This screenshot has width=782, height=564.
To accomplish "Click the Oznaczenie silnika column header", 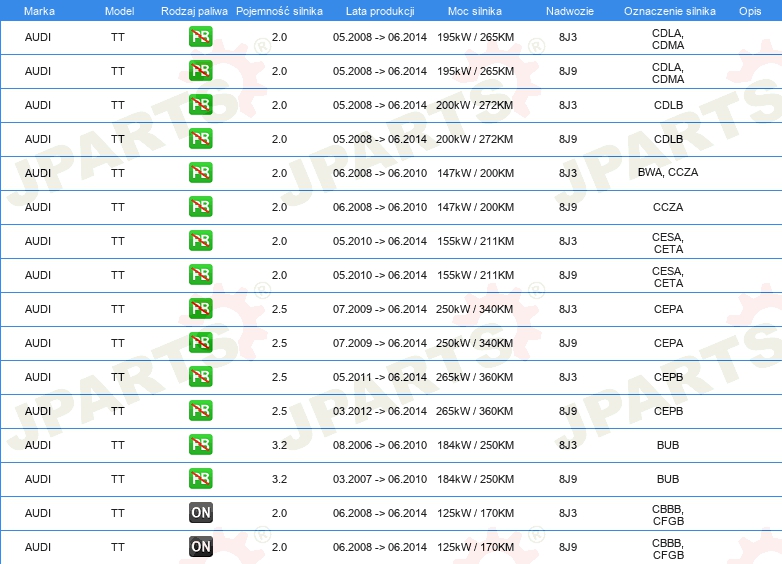I will coord(670,11).
